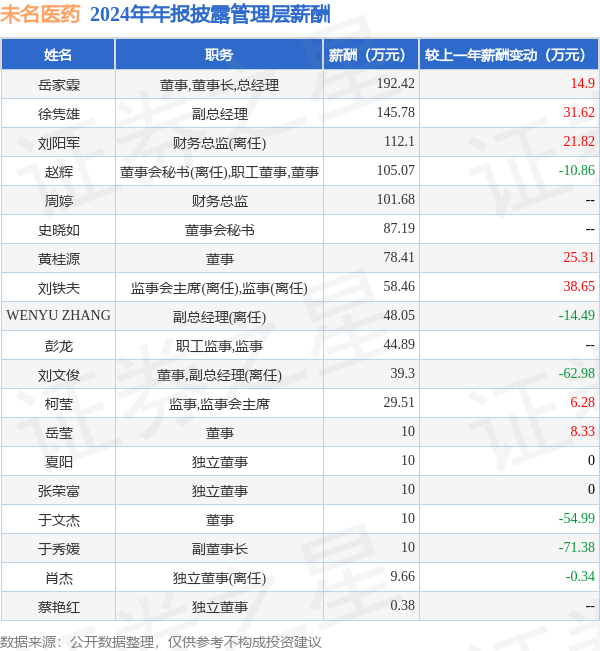The image size is (600, 651).
Task: Click the change value 21.82
Action: 579,142
